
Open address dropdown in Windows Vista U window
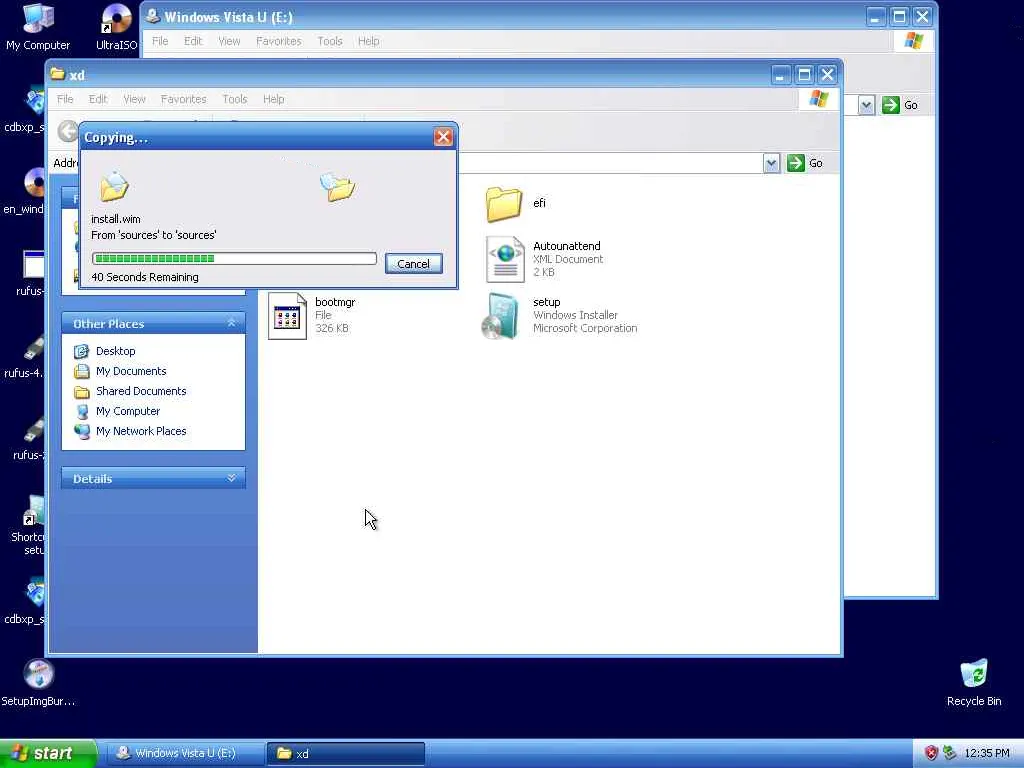coord(866,105)
